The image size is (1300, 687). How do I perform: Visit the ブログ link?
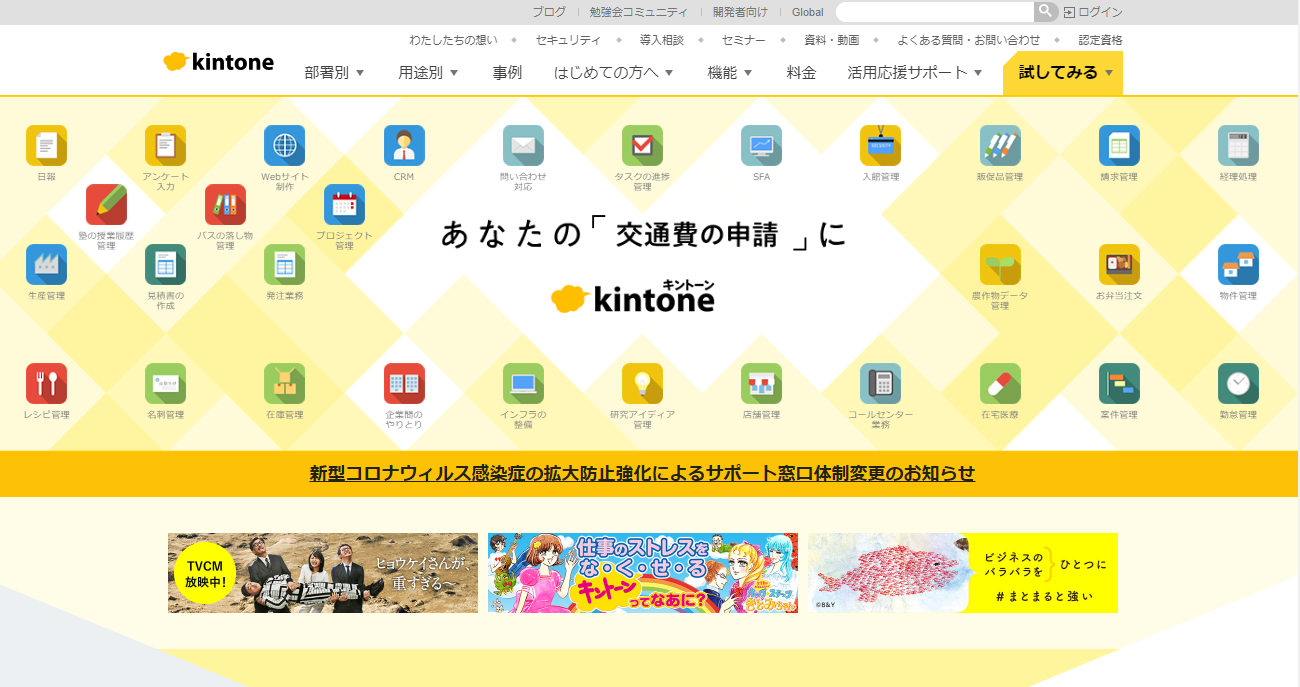[x=549, y=12]
